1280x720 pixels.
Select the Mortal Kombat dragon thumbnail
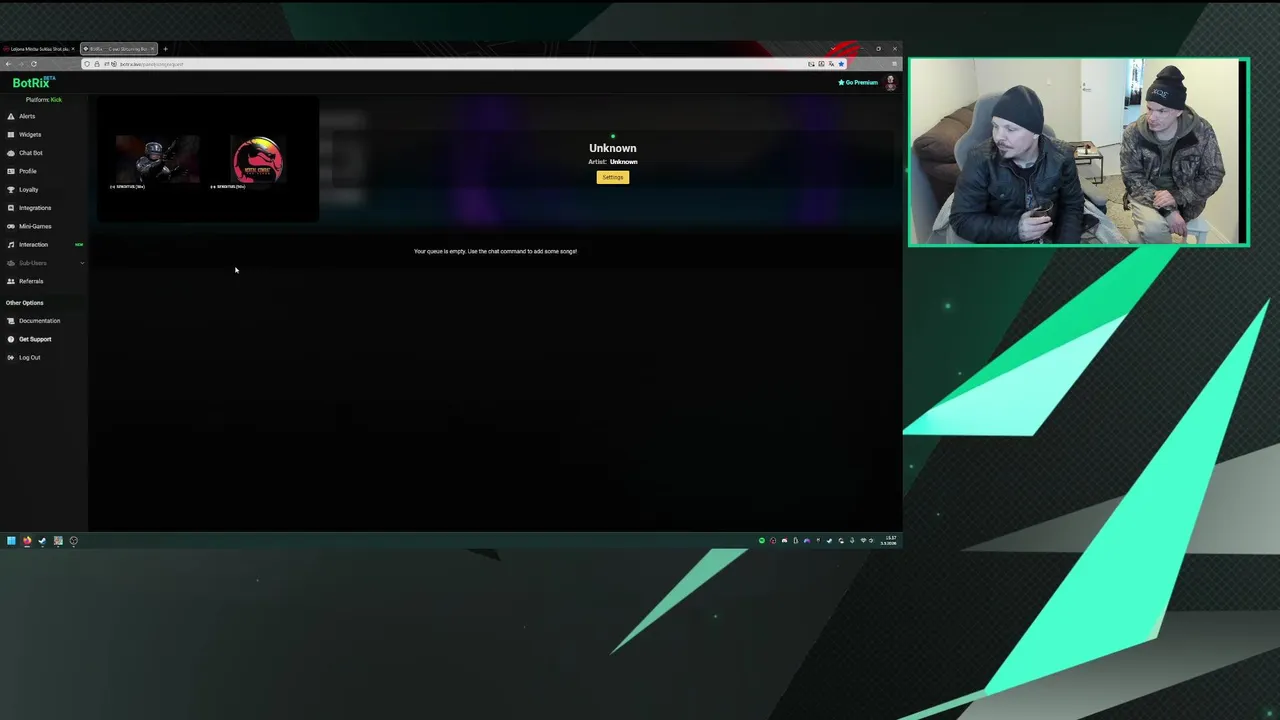point(258,160)
